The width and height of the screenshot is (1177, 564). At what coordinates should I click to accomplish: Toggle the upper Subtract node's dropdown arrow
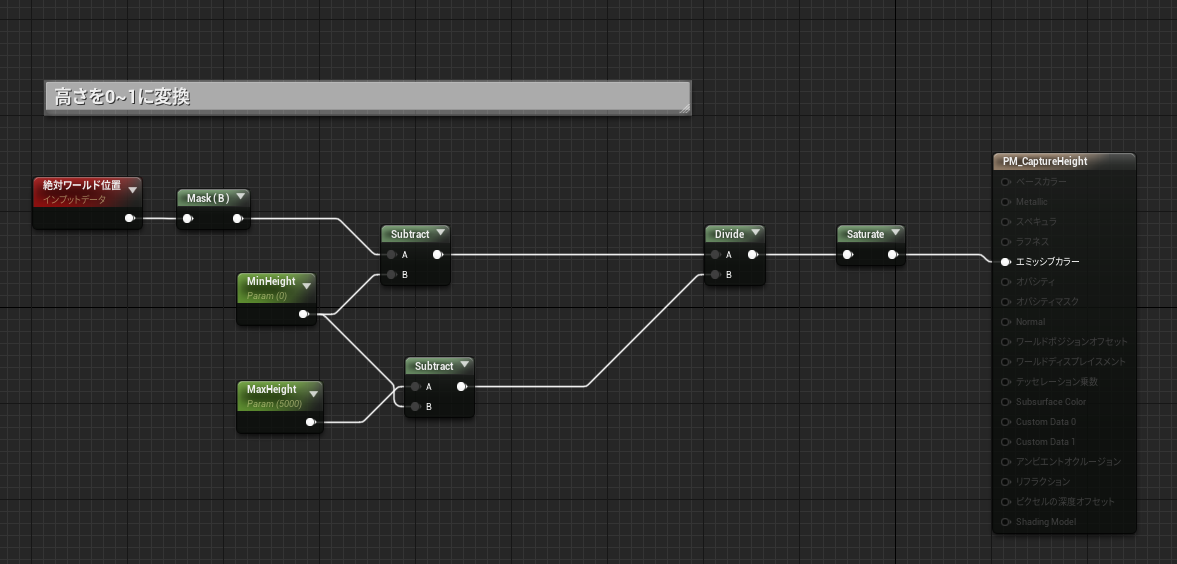click(441, 234)
